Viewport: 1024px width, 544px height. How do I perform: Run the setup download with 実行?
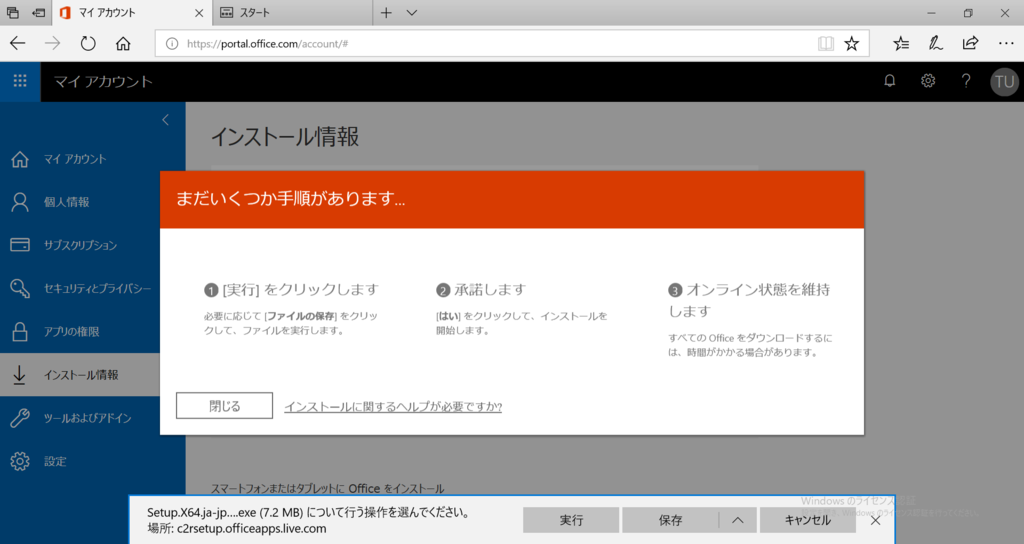571,520
